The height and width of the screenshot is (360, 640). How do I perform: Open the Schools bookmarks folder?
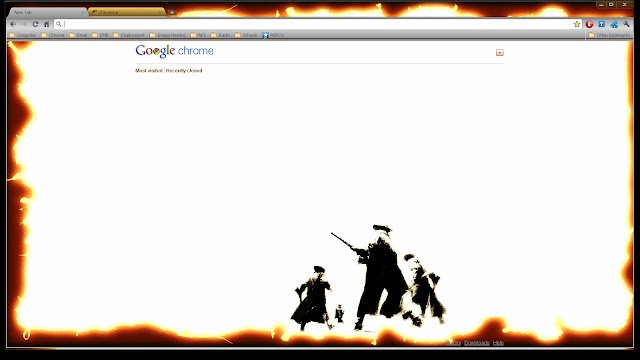246,36
